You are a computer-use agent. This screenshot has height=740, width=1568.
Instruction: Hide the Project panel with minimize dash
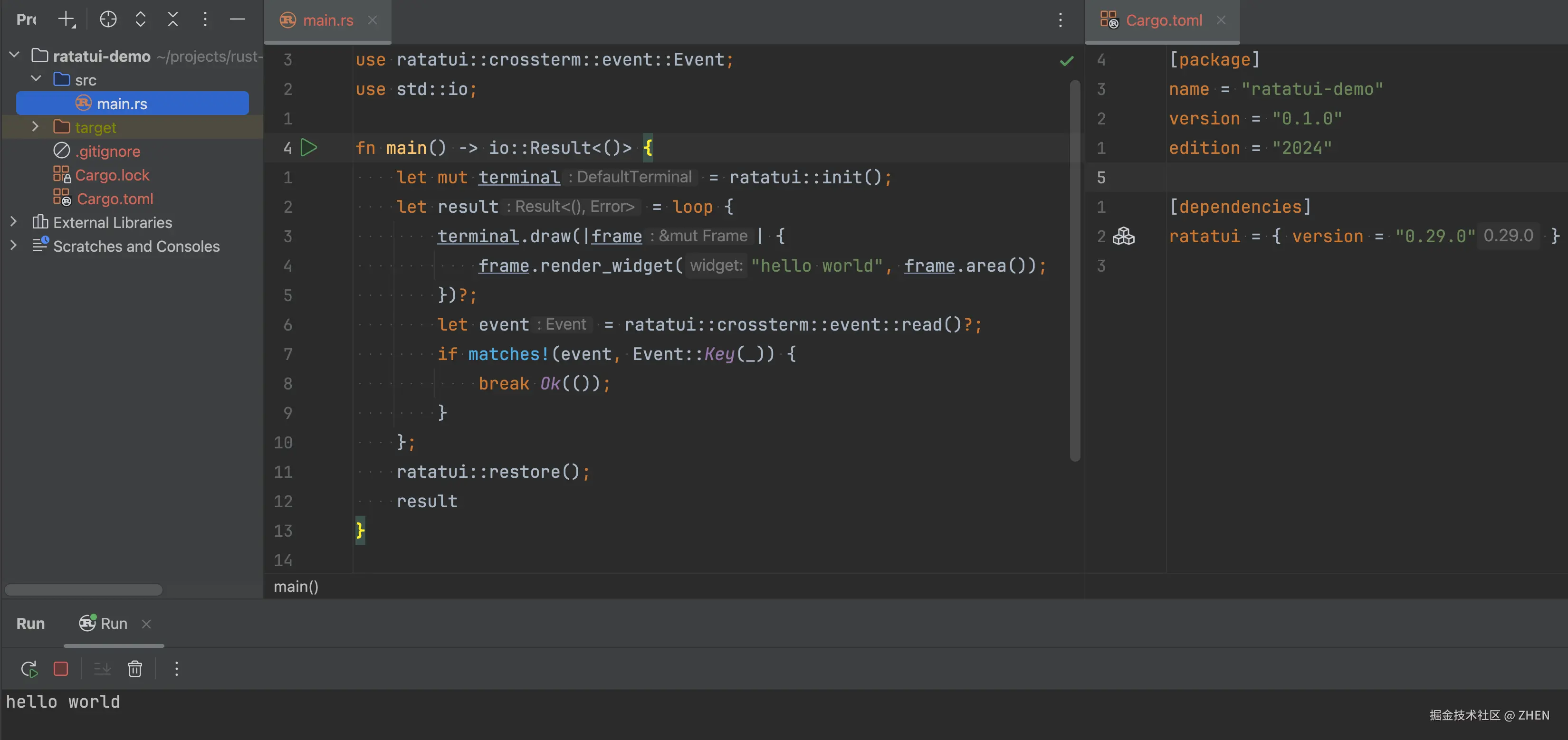[x=238, y=19]
